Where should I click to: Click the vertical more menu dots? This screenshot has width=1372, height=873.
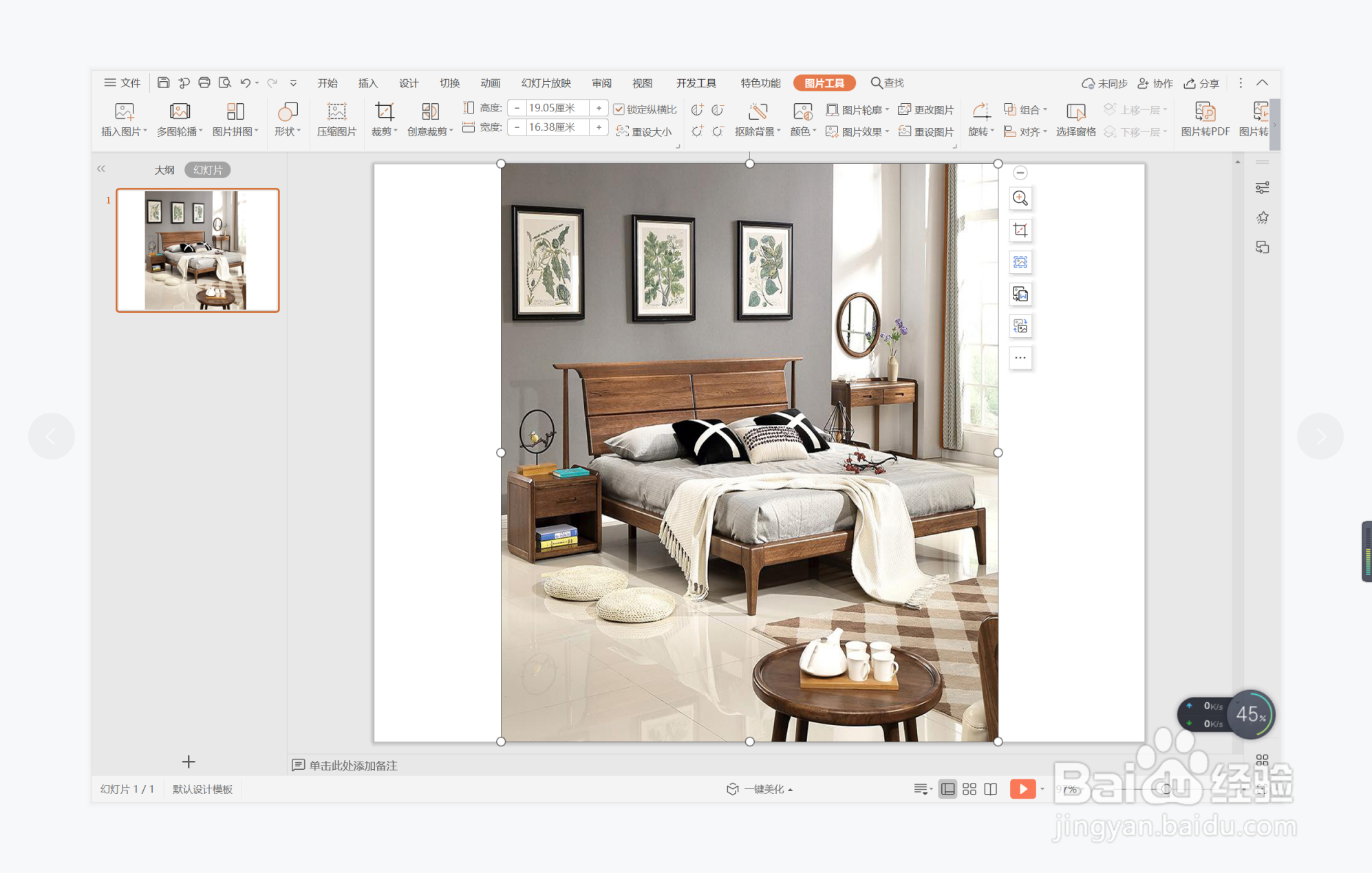(x=1241, y=83)
